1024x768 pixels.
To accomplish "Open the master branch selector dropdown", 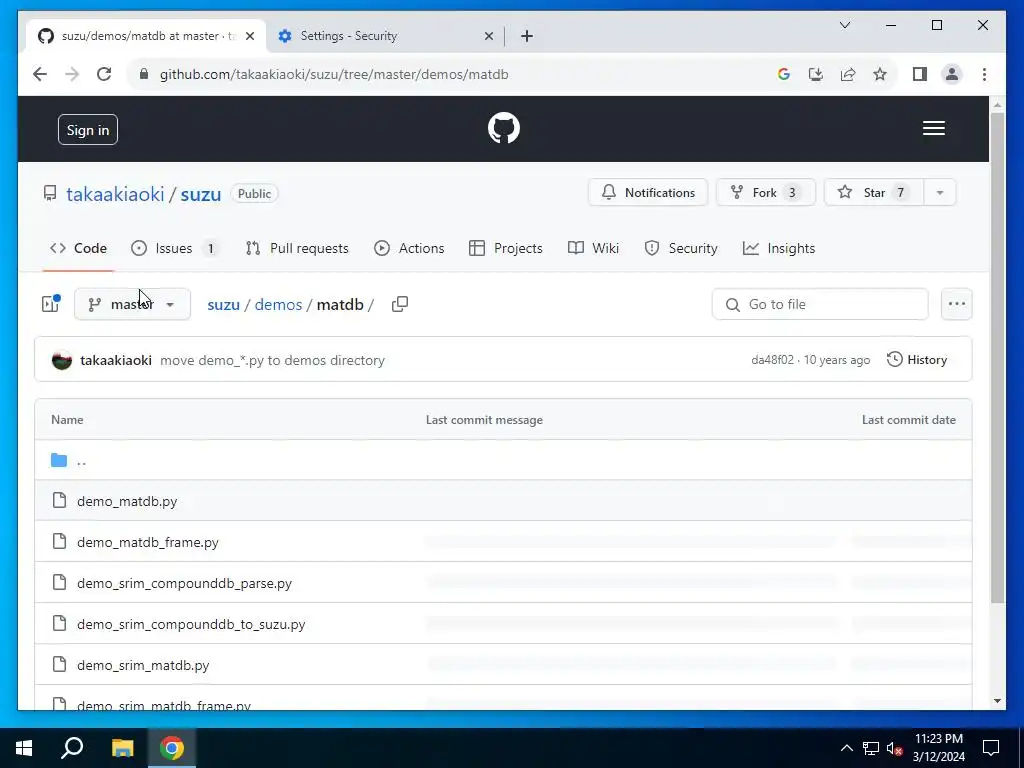I will pos(133,304).
